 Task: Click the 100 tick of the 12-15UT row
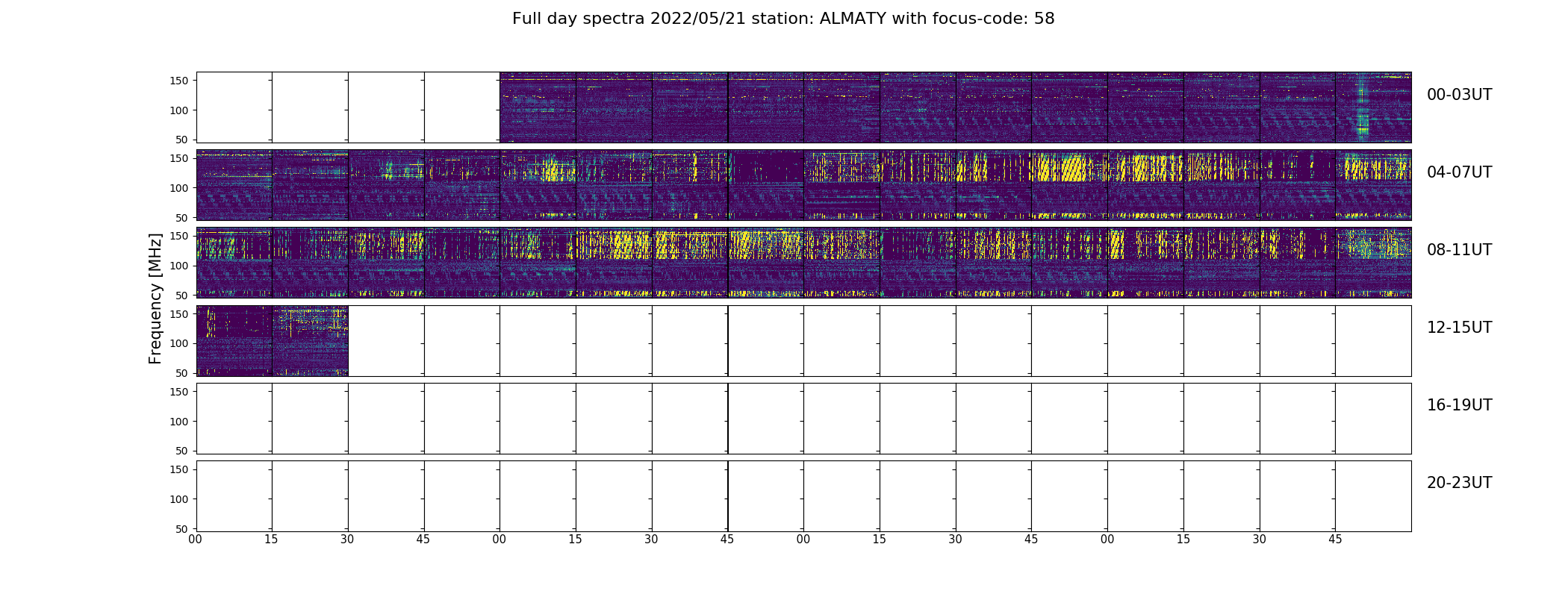[x=180, y=343]
